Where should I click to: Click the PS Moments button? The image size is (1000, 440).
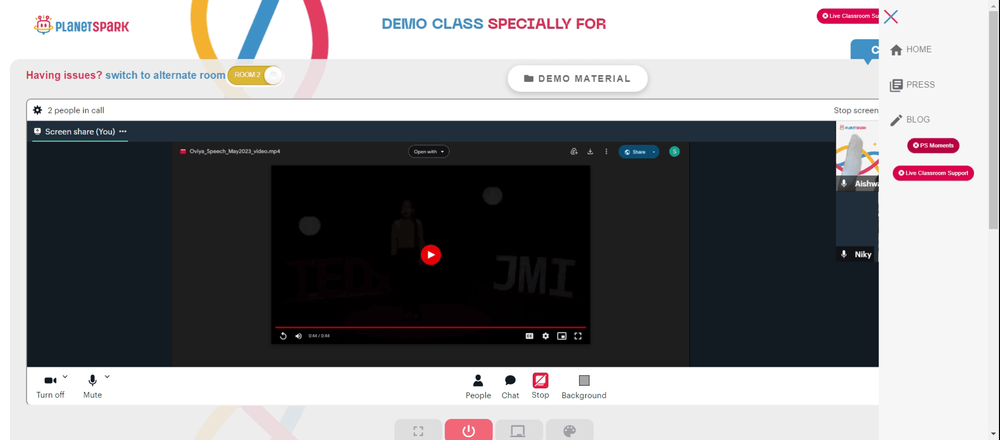click(933, 145)
